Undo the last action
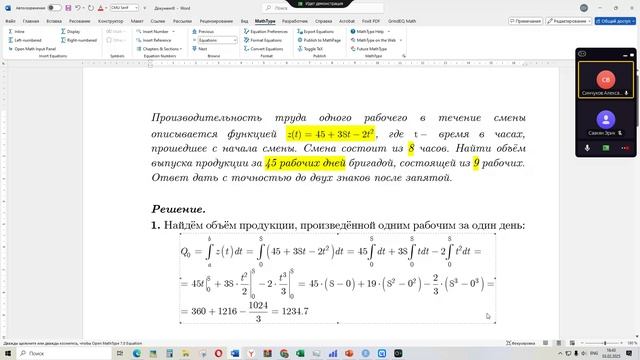 [78, 8]
